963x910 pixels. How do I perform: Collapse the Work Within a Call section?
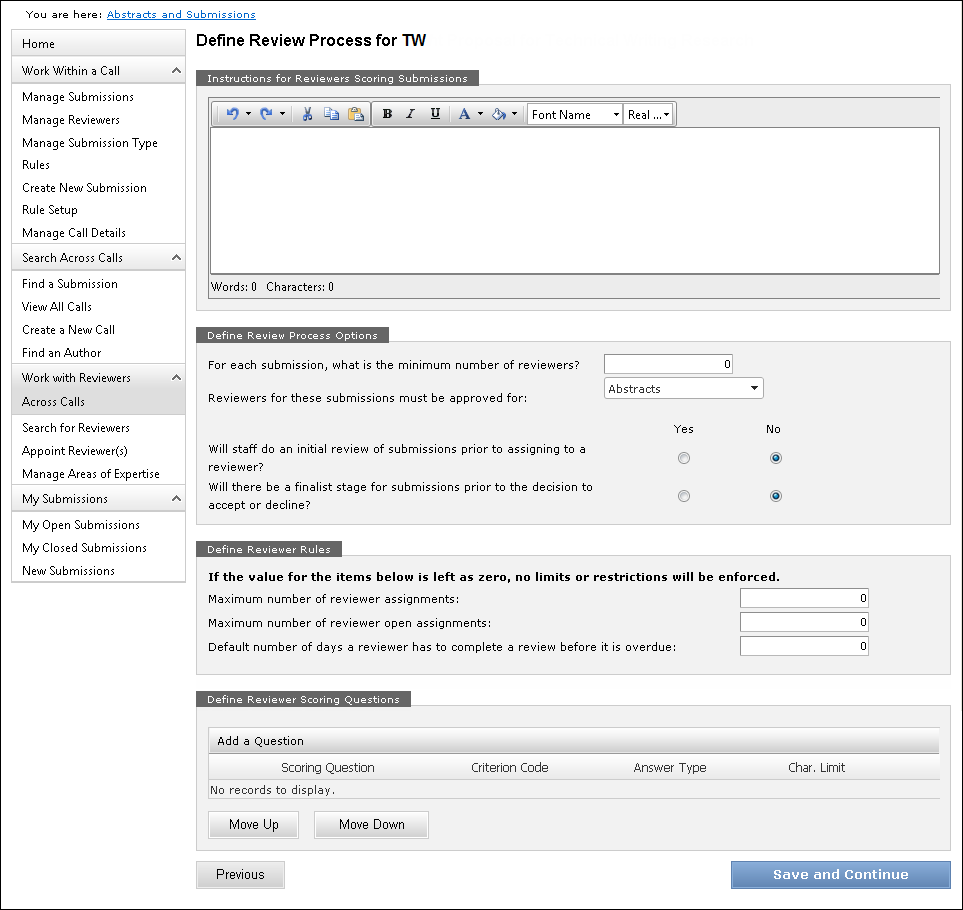tap(176, 71)
